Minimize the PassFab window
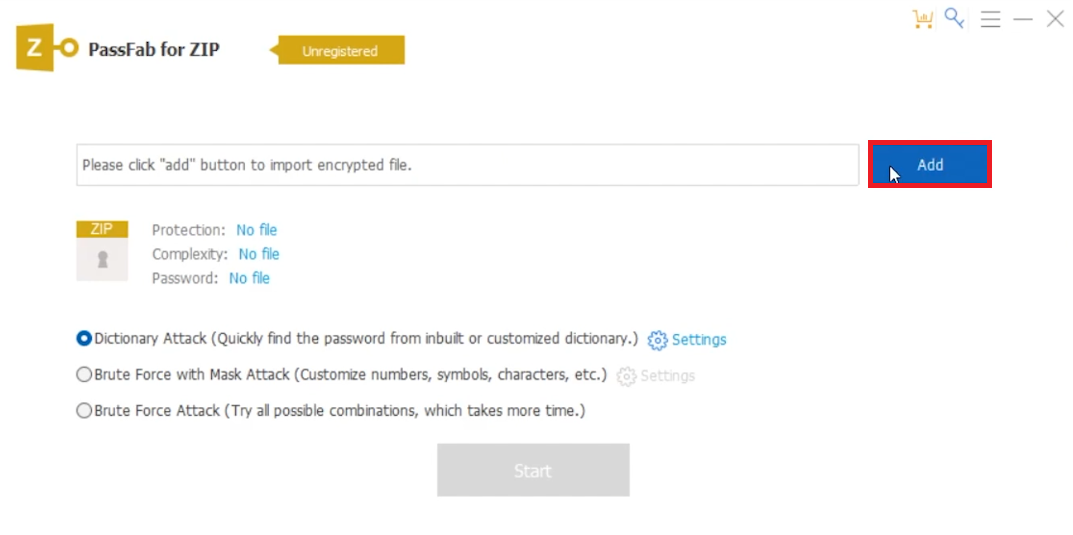 point(1022,19)
